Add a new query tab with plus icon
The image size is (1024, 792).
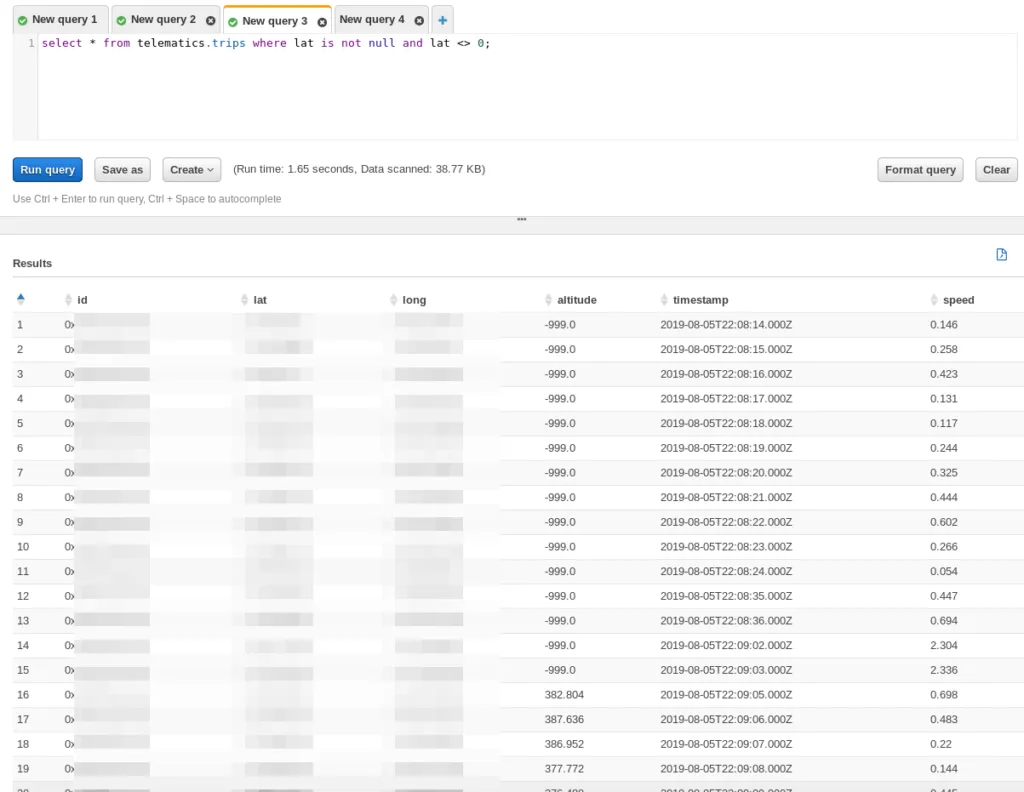(x=442, y=20)
